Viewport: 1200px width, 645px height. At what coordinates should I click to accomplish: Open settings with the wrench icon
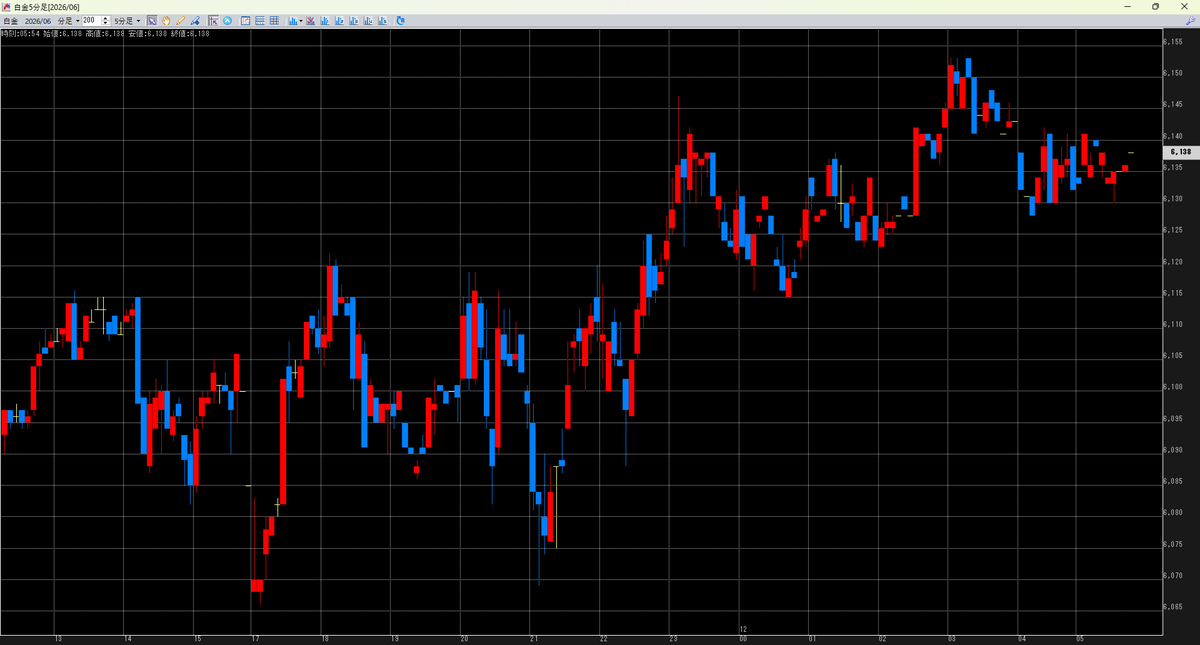pyautogui.click(x=1190, y=20)
